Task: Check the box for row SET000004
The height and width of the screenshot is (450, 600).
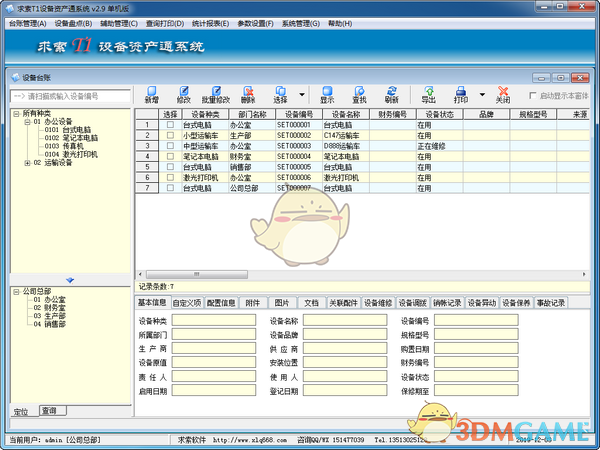Action: tap(170, 157)
